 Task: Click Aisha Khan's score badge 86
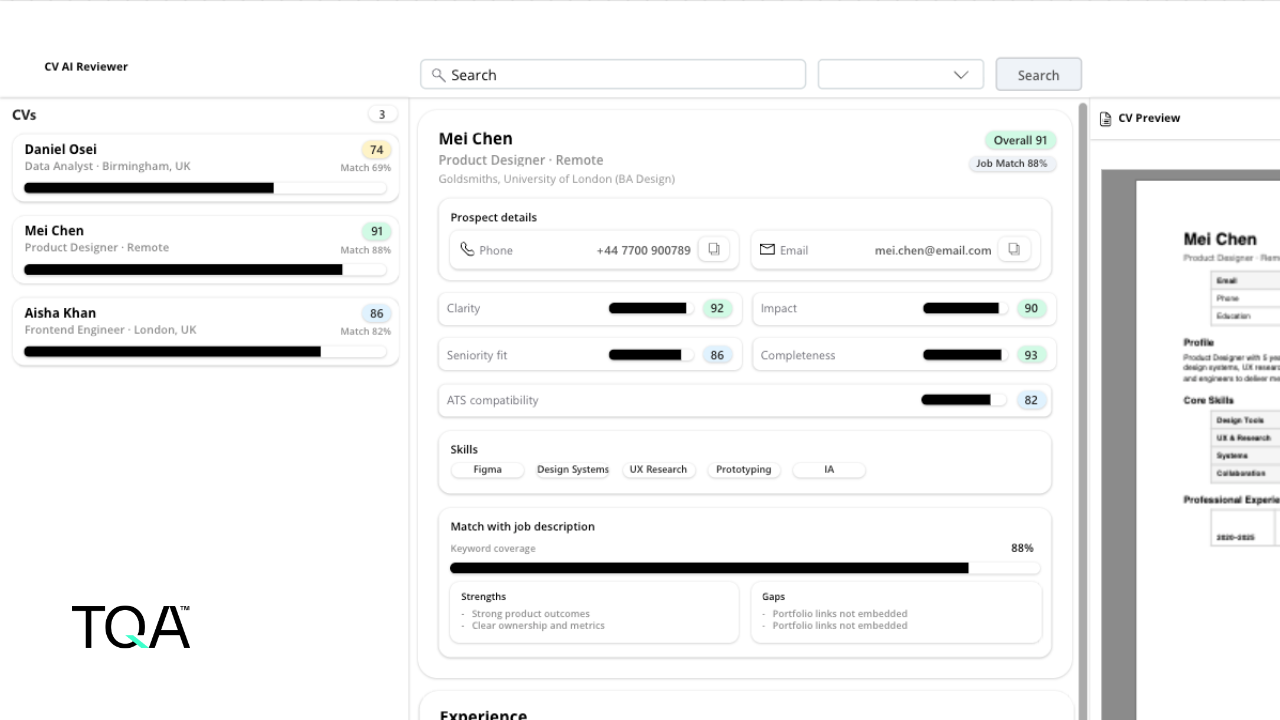point(377,314)
